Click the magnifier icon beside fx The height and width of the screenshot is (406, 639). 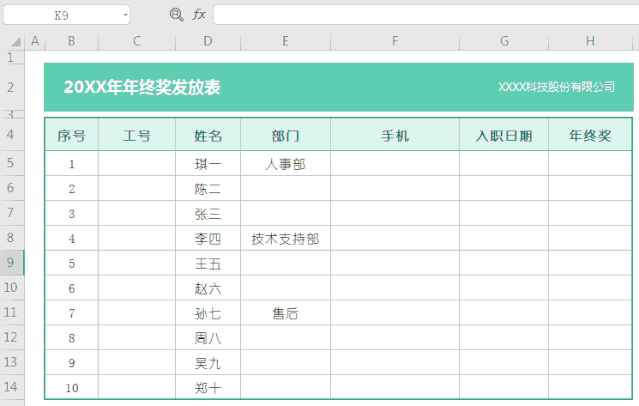[x=176, y=15]
